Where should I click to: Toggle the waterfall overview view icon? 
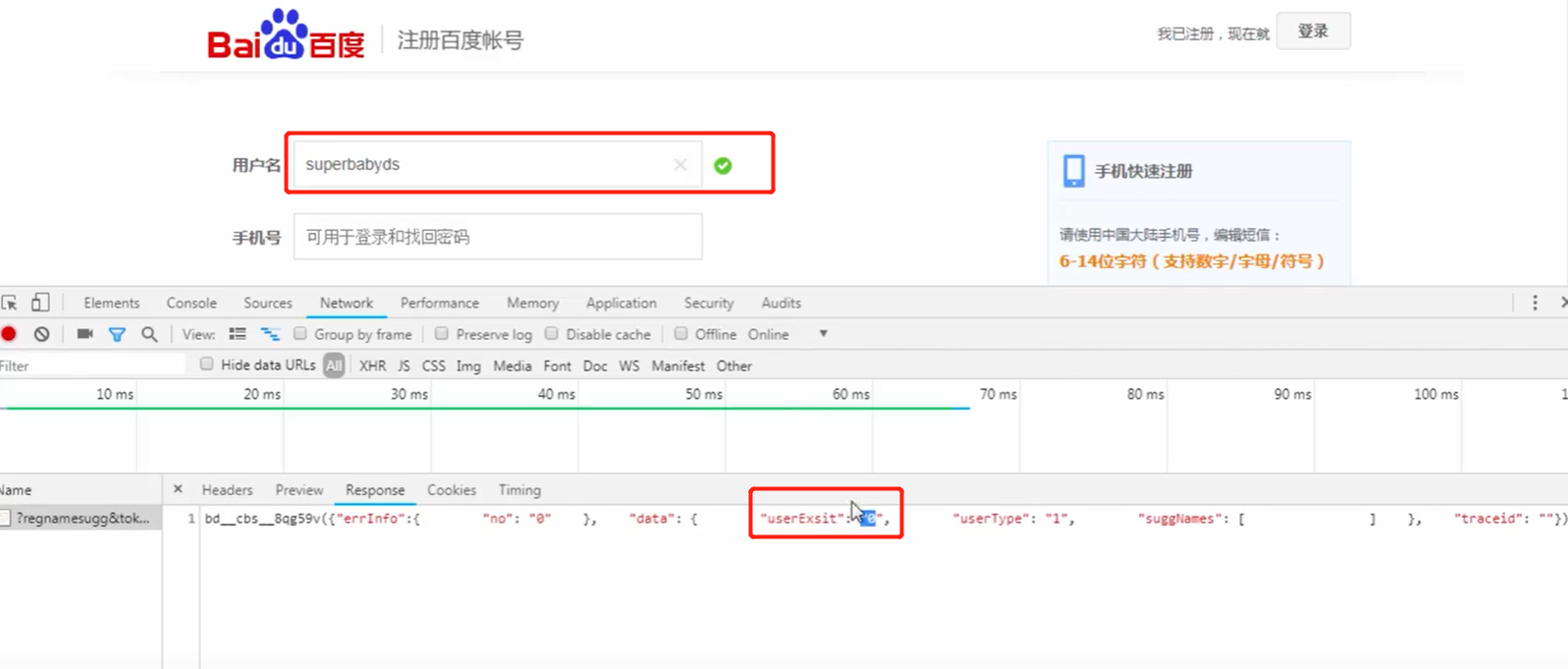point(270,334)
